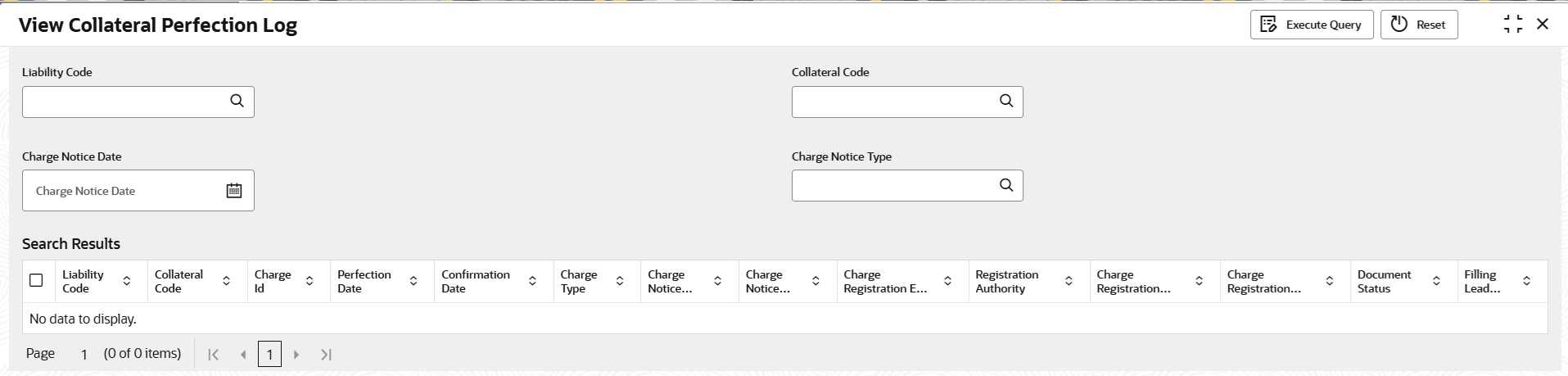Image resolution: width=1568 pixels, height=376 pixels.
Task: Sort results by Document Status column
Action: [1436, 281]
